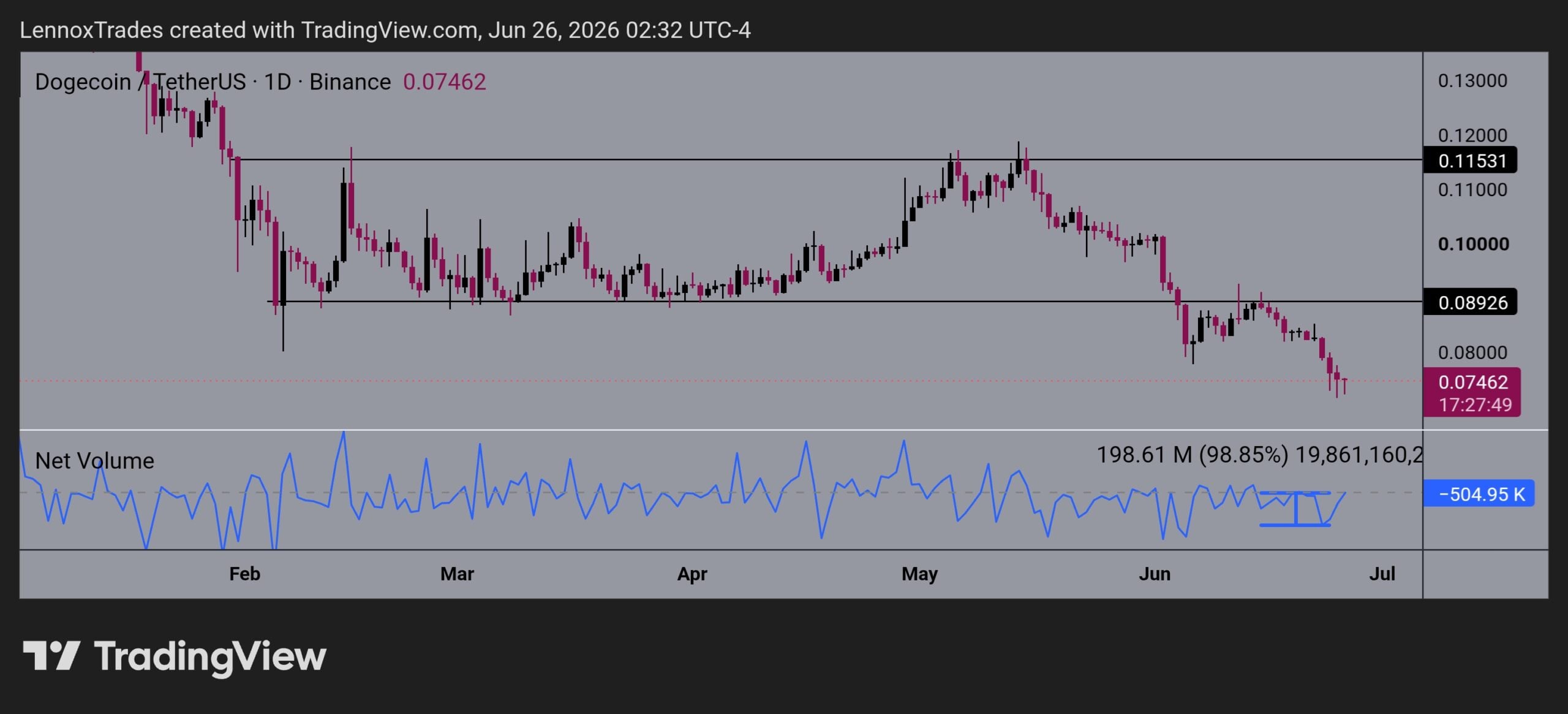Click the 0.12000 price axis label

click(x=1472, y=135)
